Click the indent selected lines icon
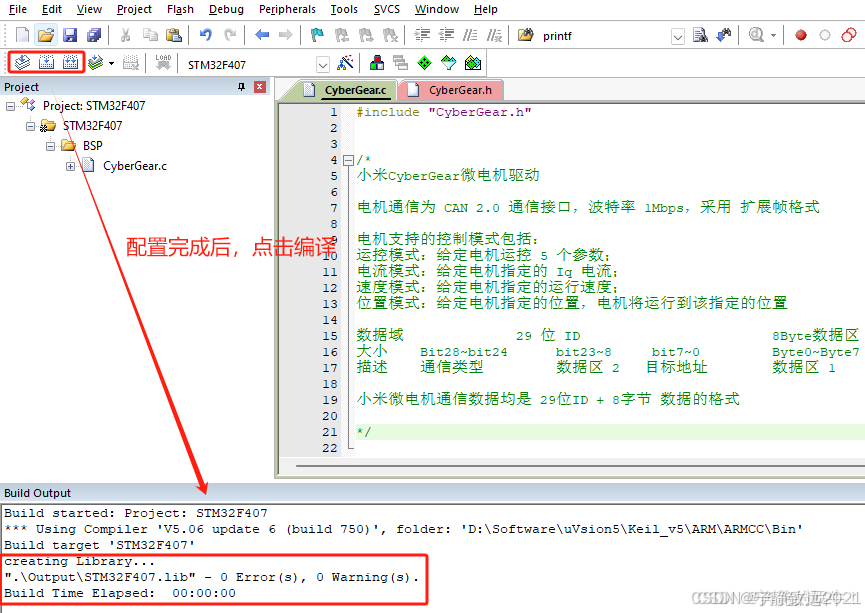This screenshot has height=613, width=865. pos(422,35)
